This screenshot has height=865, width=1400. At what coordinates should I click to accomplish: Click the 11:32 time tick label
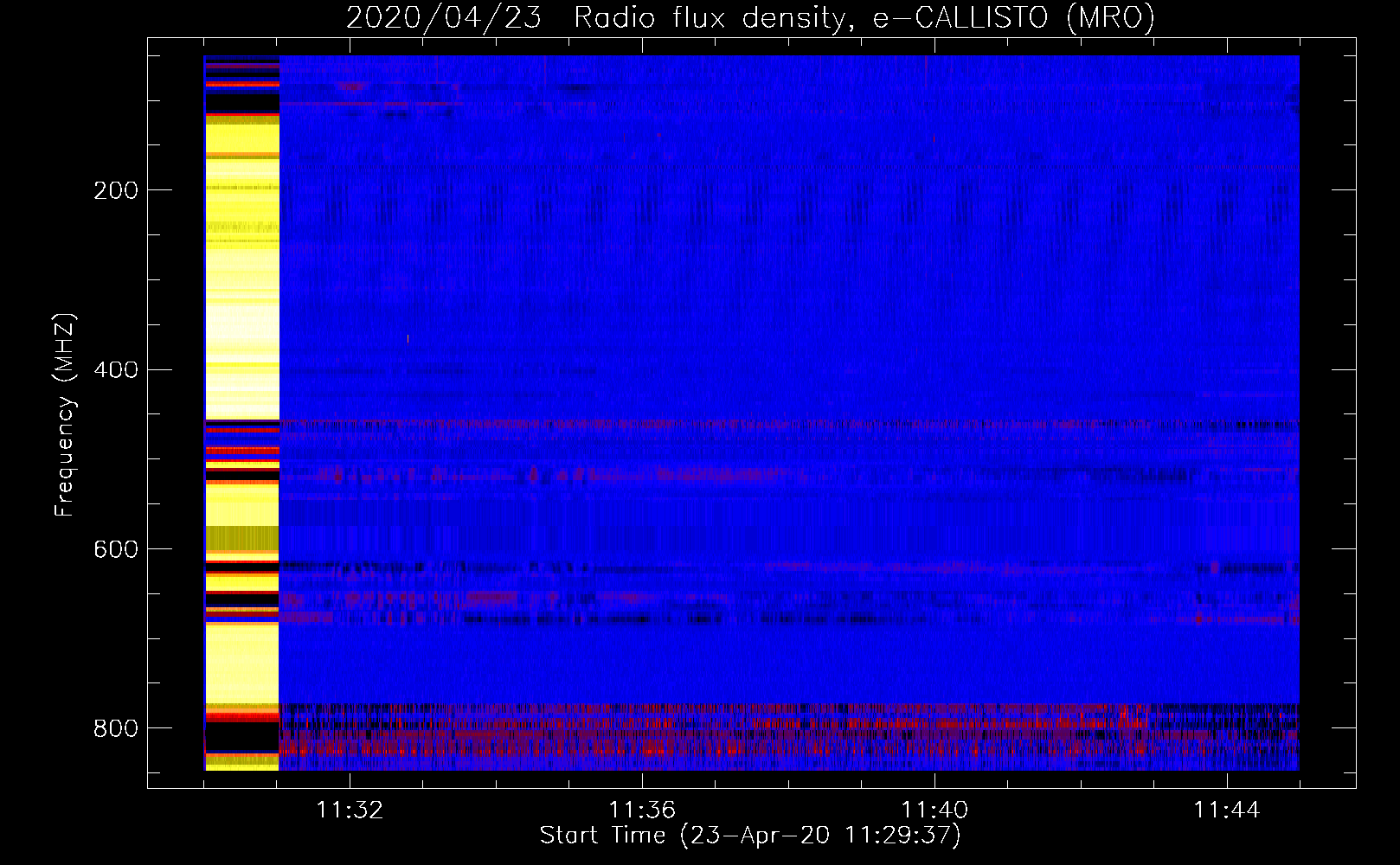350,811
